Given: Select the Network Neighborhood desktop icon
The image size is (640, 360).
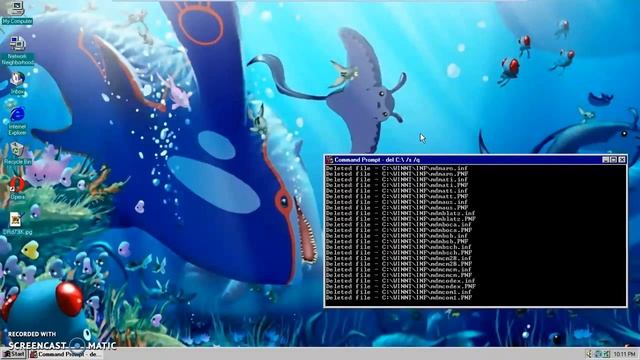Looking at the screenshot, I should [18, 51].
